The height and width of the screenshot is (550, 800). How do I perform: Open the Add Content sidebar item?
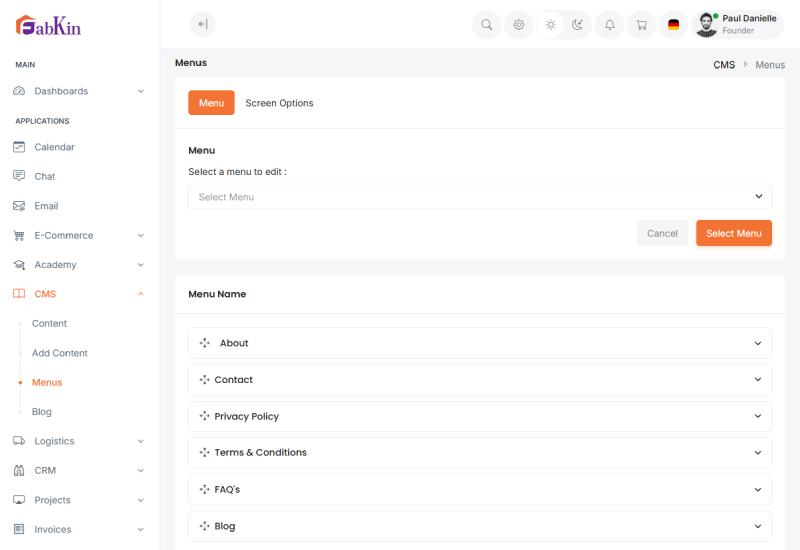[x=60, y=353]
